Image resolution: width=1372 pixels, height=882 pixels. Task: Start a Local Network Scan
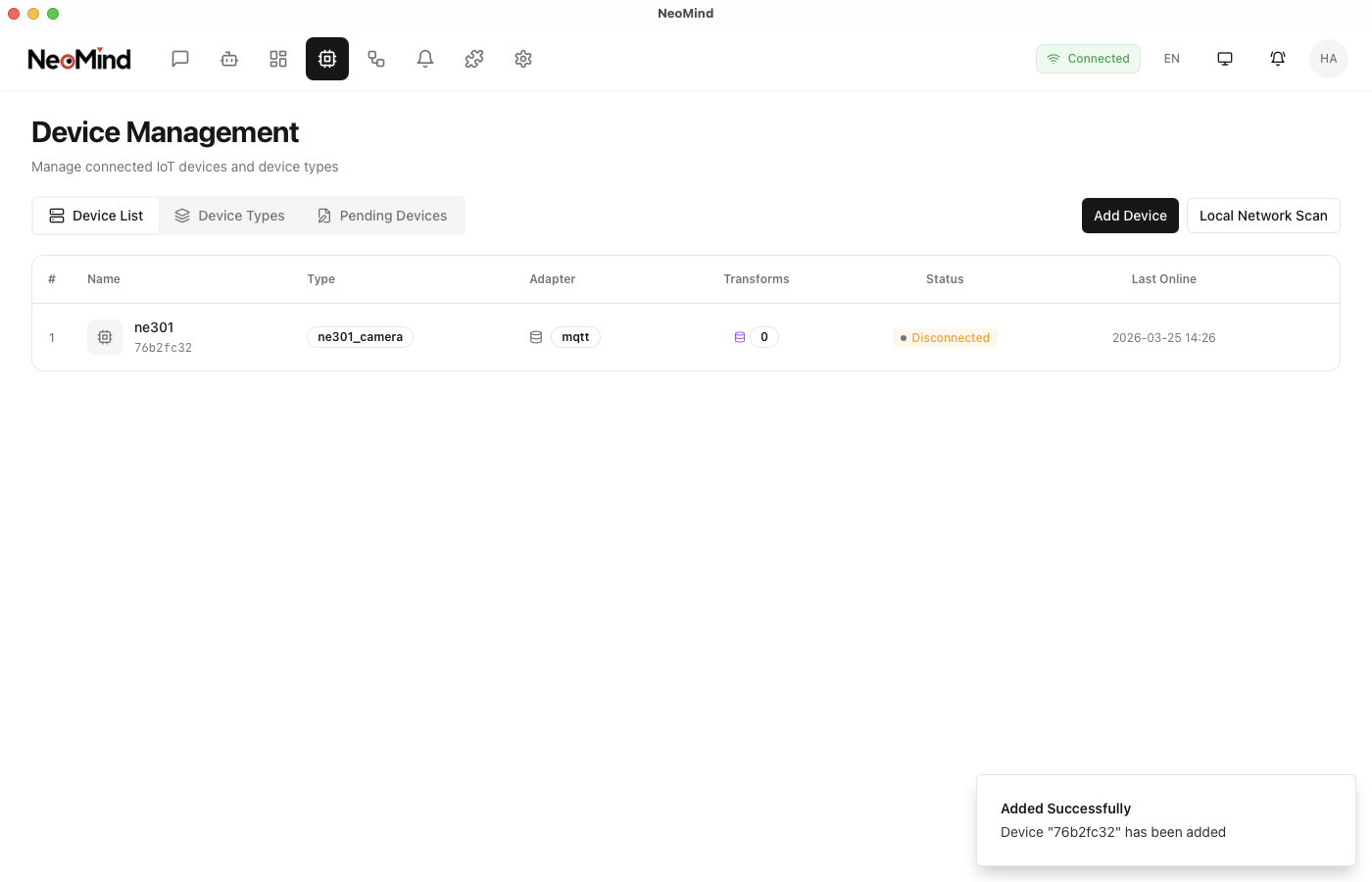(1263, 216)
